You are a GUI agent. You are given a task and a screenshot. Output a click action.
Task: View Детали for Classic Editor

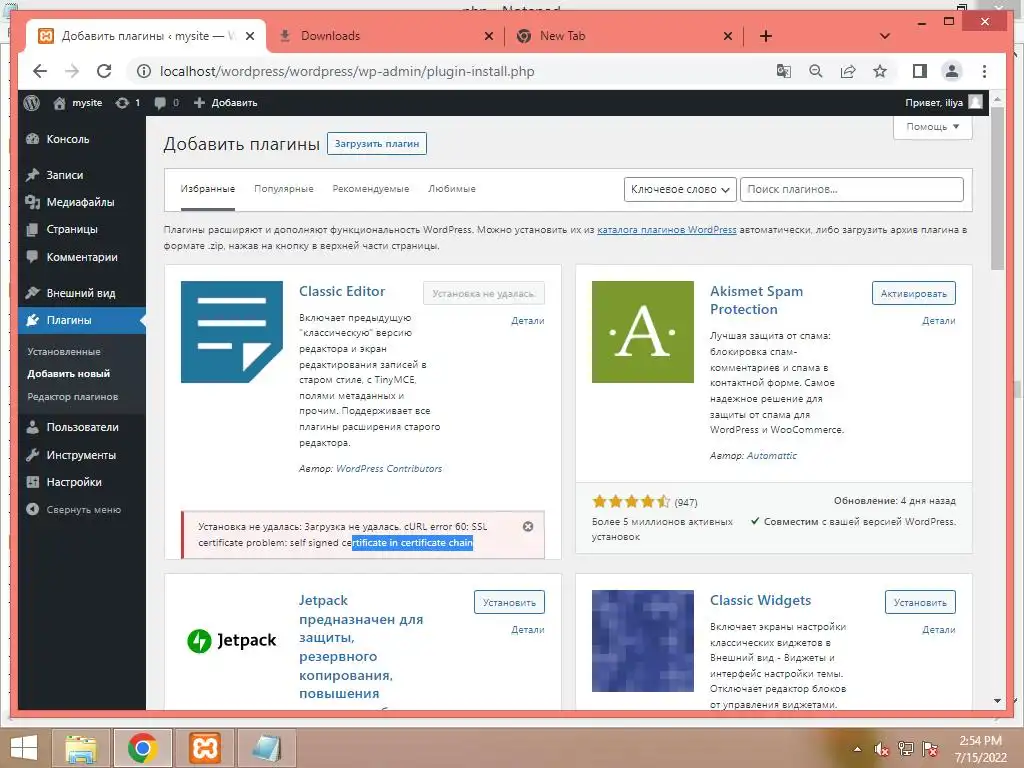pos(528,321)
